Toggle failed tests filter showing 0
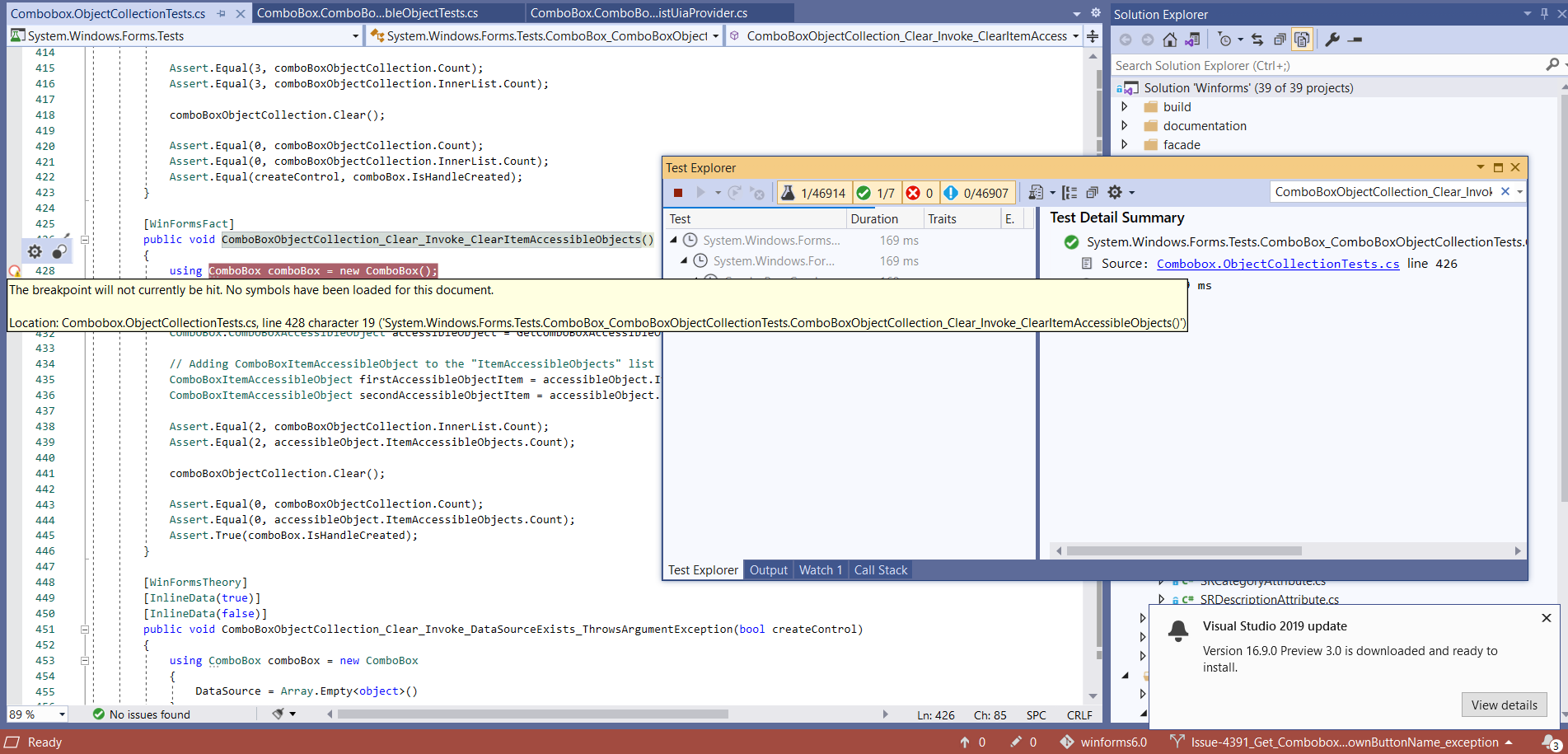The image size is (1568, 754). [920, 193]
